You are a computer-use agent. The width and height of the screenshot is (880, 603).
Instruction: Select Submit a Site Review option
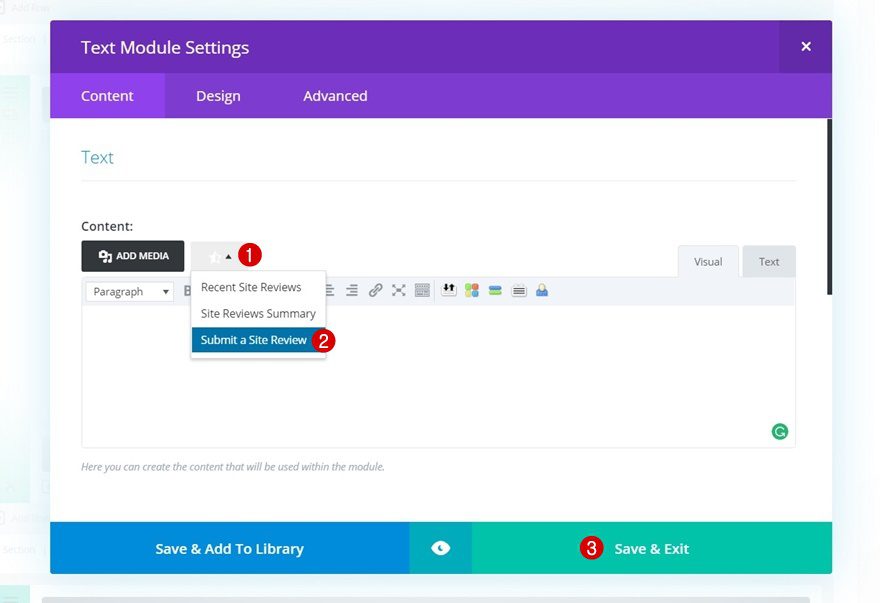pyautogui.click(x=254, y=340)
